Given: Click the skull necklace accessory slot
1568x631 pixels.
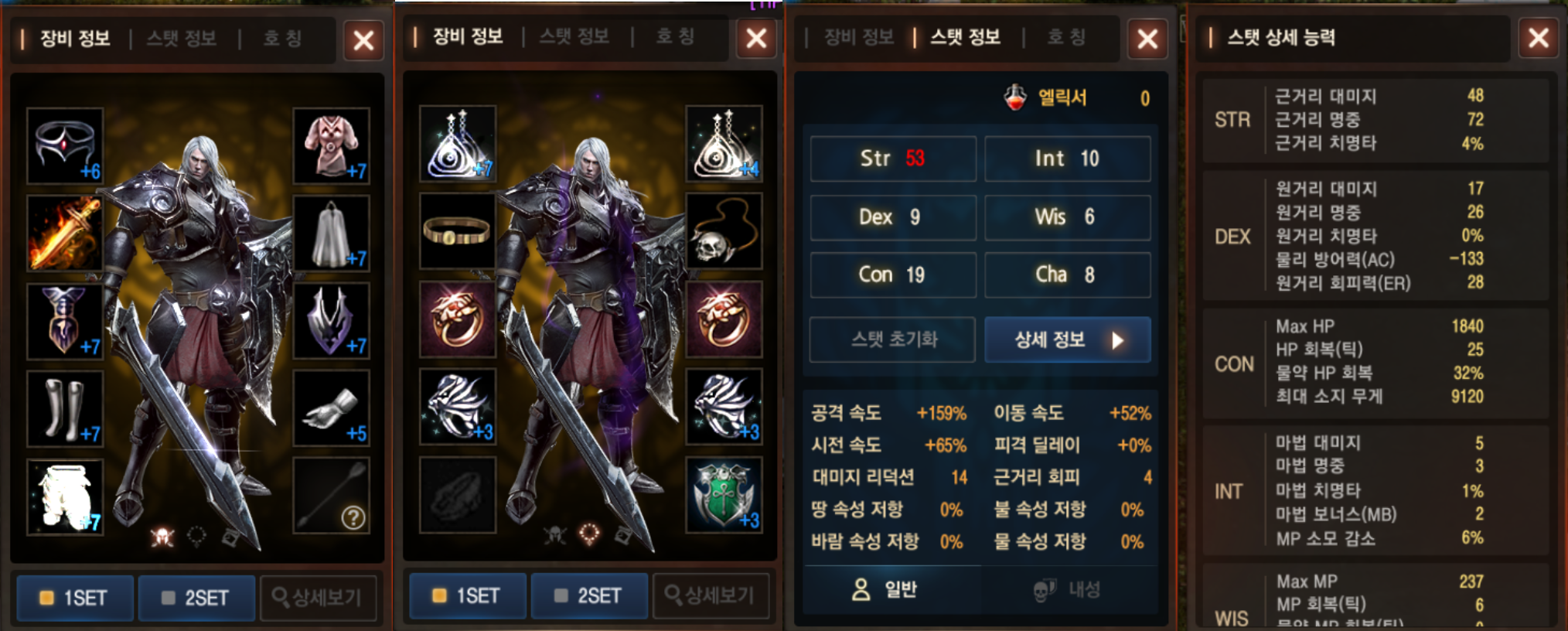Looking at the screenshot, I should coord(724,231).
